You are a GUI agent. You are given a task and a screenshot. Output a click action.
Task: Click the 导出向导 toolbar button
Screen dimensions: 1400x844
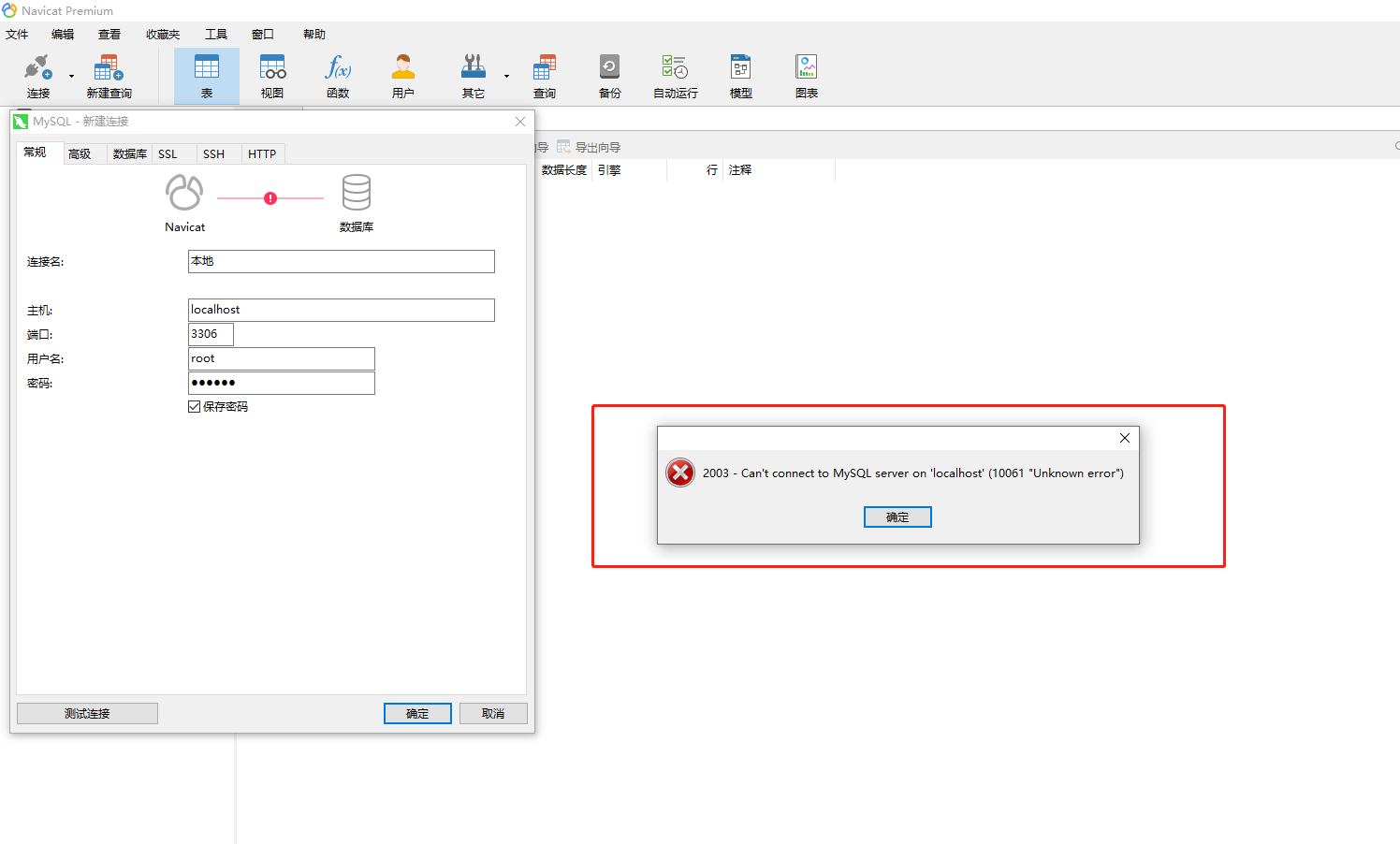[589, 147]
